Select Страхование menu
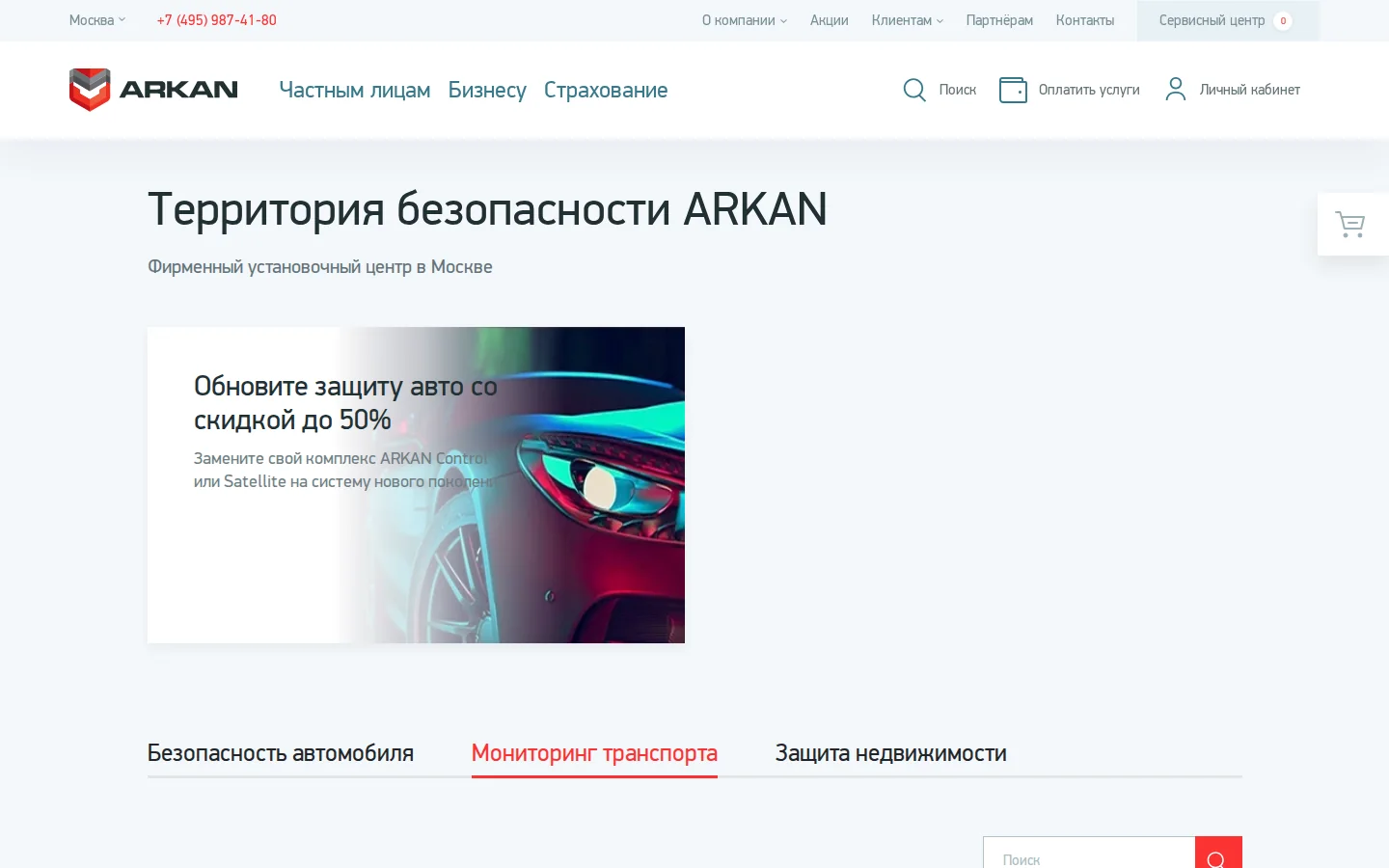This screenshot has width=1389, height=868. point(606,90)
